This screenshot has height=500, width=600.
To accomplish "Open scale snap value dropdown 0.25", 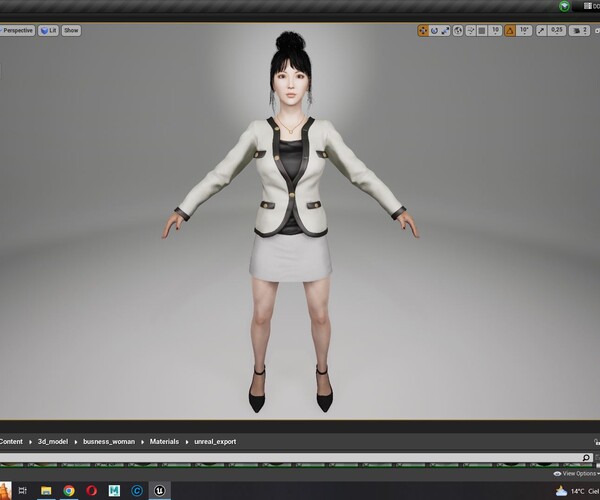I will pos(557,31).
